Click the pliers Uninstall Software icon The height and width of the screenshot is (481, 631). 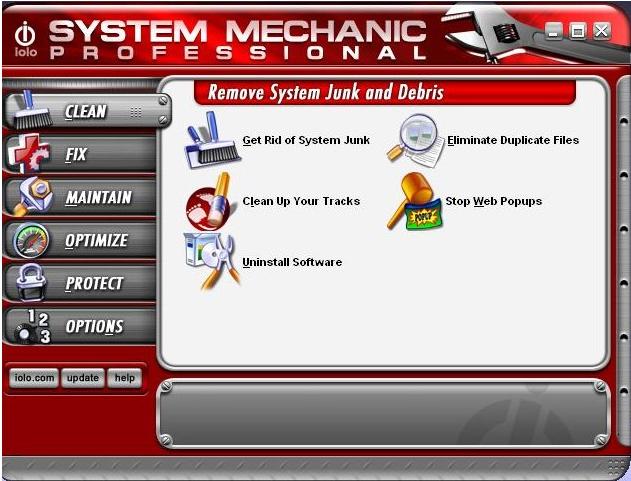(212, 261)
